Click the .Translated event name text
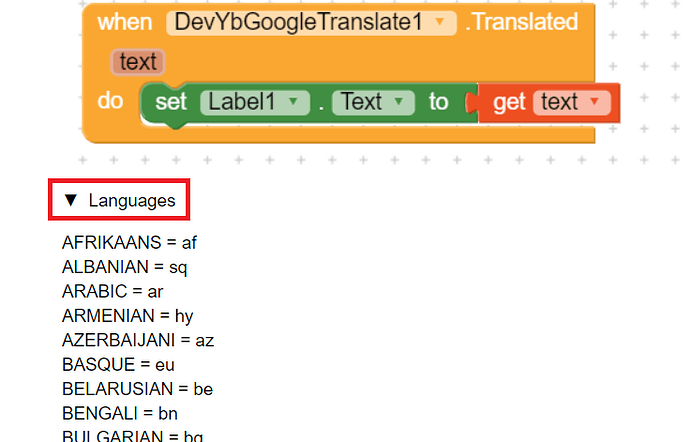Viewport: 690px width, 442px height. pyautogui.click(x=522, y=22)
